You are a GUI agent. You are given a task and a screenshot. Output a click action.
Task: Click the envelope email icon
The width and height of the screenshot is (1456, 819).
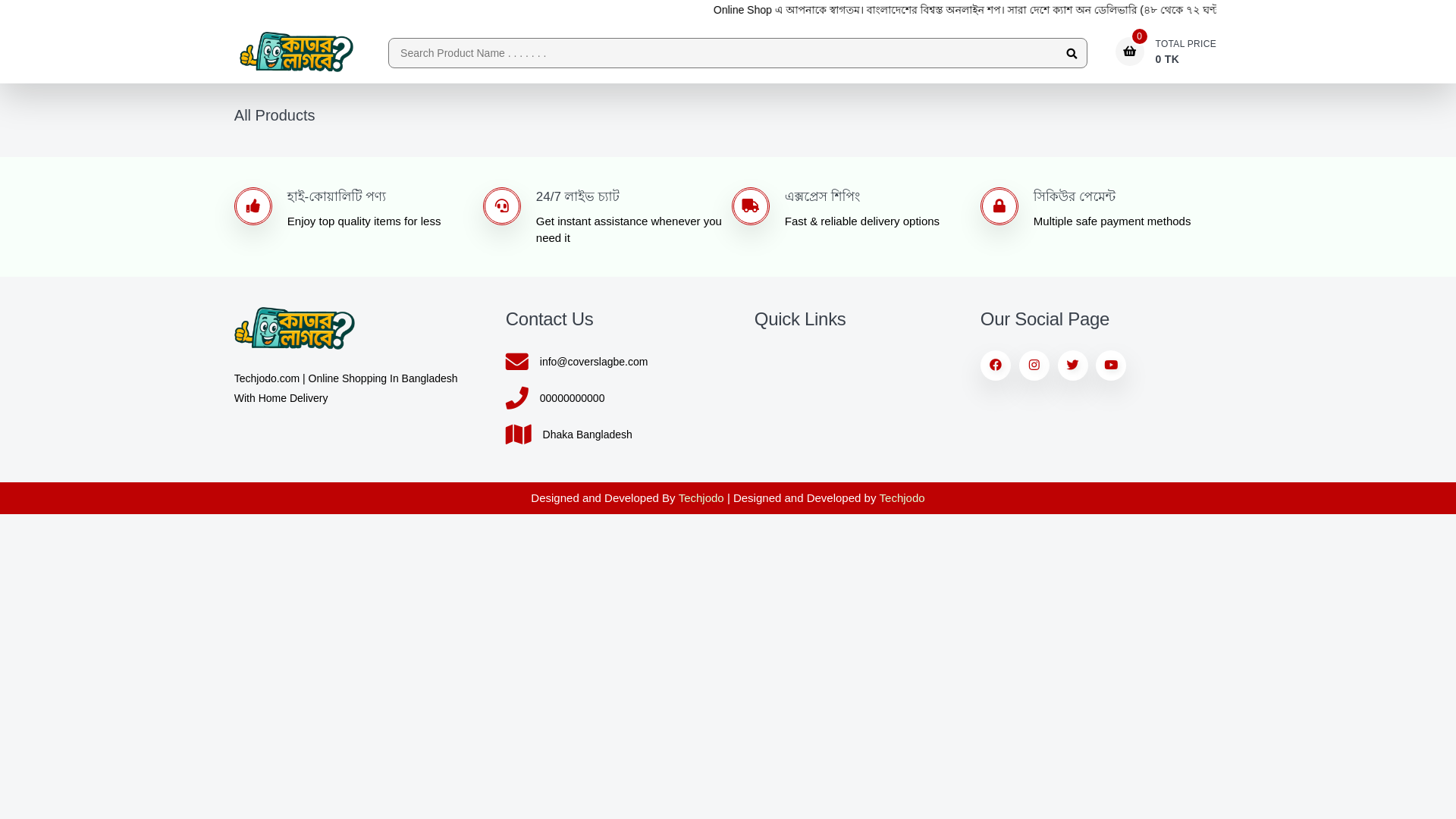click(x=517, y=362)
